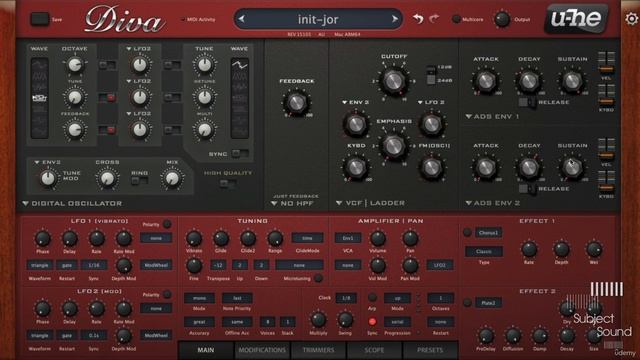Click the amplifier Volume knob
Screen dimensions: 640x360
(x=378, y=238)
